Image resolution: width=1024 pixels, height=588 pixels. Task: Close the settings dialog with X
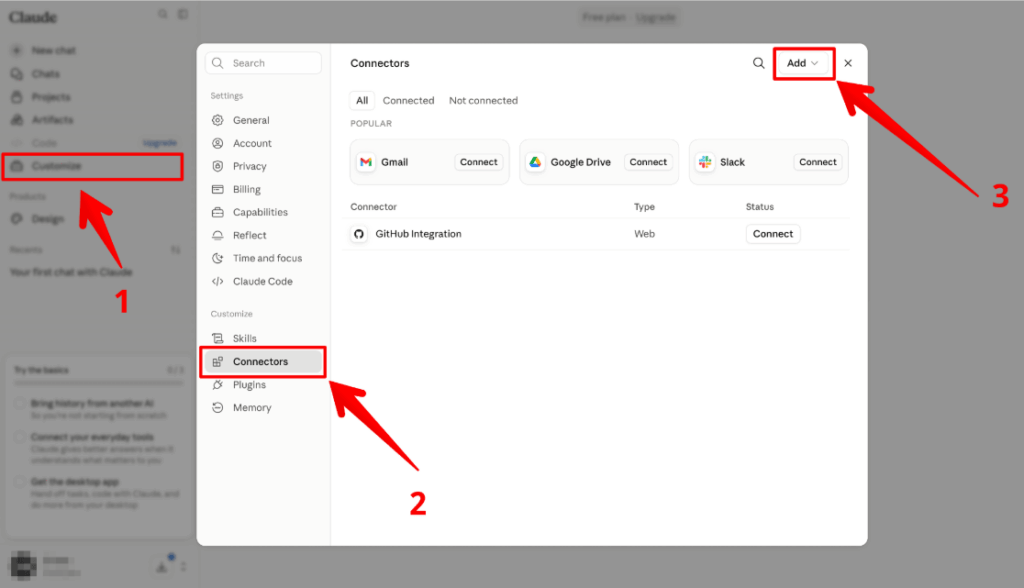(x=848, y=63)
